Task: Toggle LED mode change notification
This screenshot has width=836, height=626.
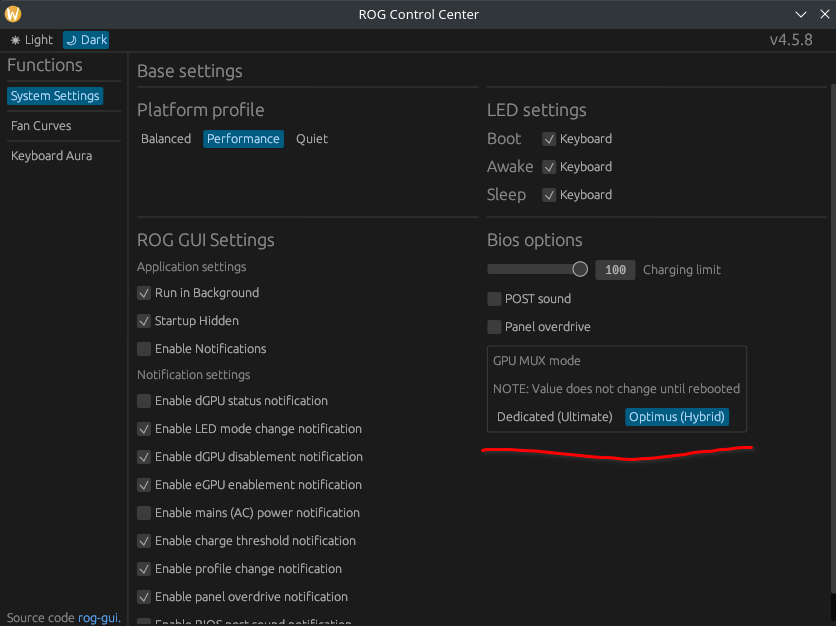Action: click(x=144, y=429)
